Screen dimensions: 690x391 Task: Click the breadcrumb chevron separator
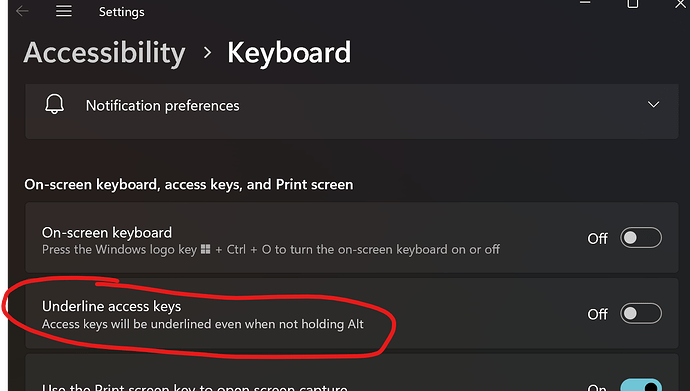(x=207, y=53)
